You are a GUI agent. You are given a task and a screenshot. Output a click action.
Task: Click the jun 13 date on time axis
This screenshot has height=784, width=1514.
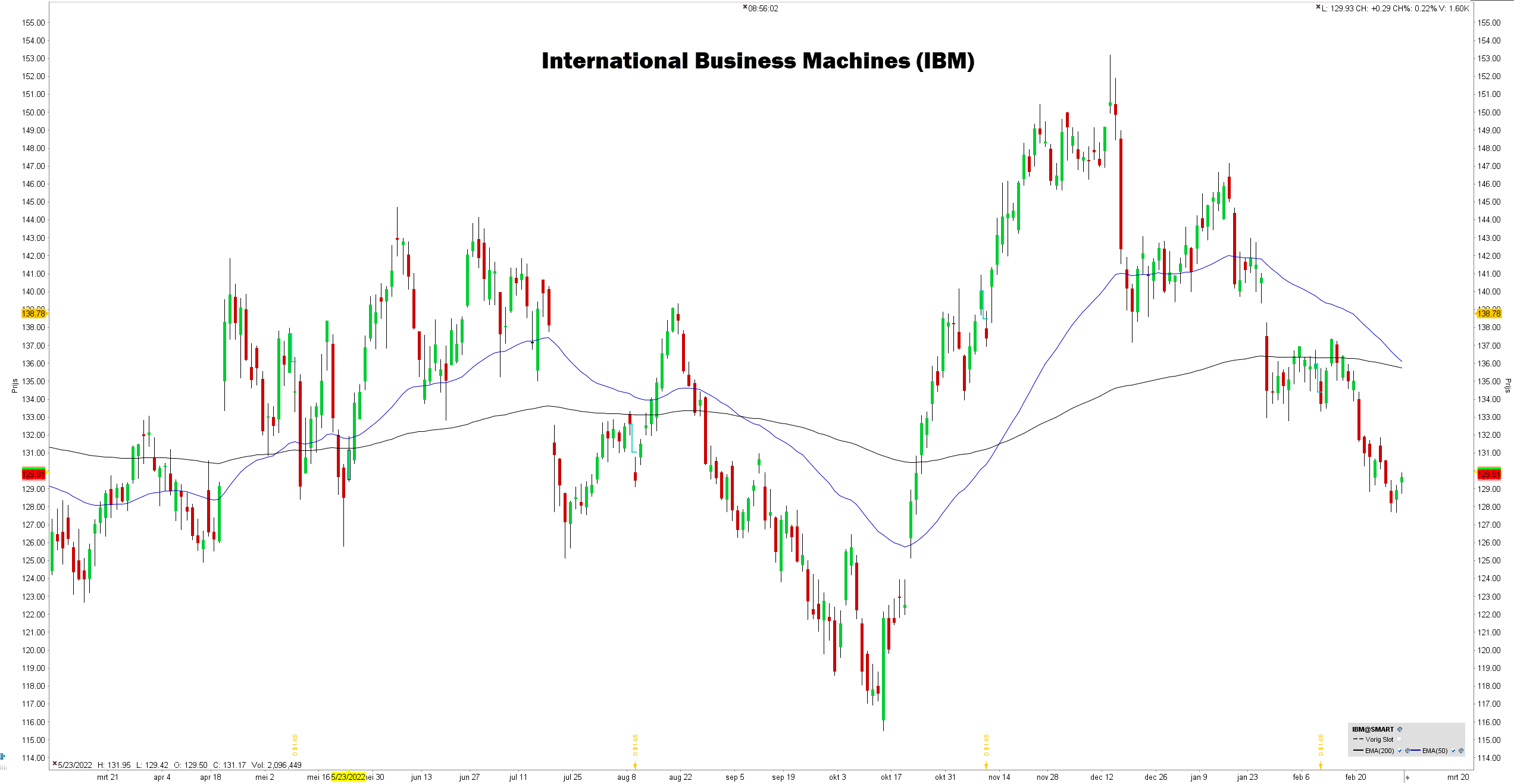tap(421, 777)
